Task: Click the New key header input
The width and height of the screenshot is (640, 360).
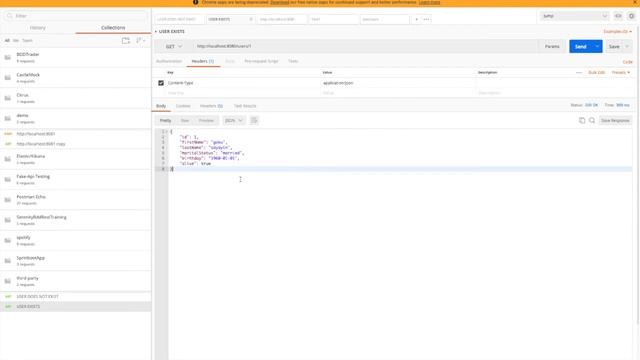Action: point(243,93)
